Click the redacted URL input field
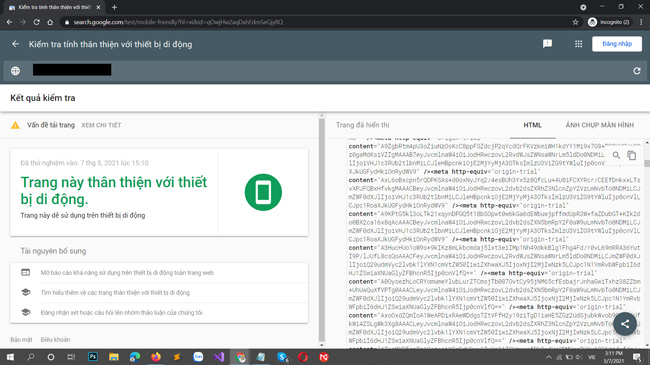The image size is (650, 365). pos(72,70)
